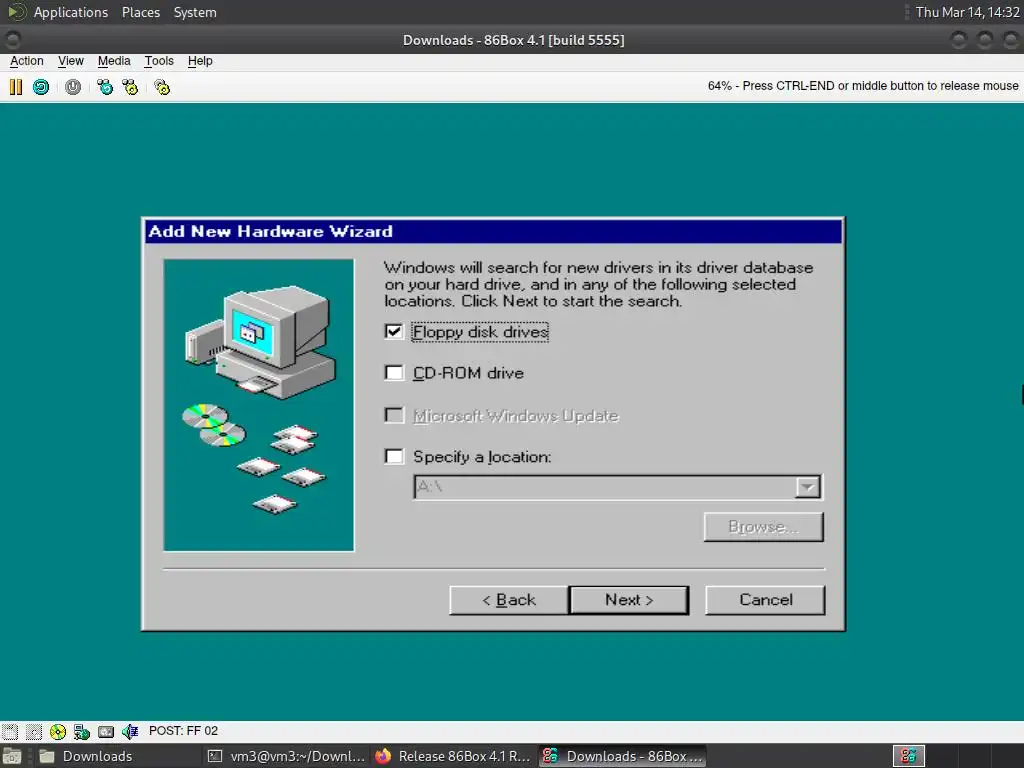
Task: Switch to the terminal vm3@vm3 taskbar window
Action: [287, 756]
